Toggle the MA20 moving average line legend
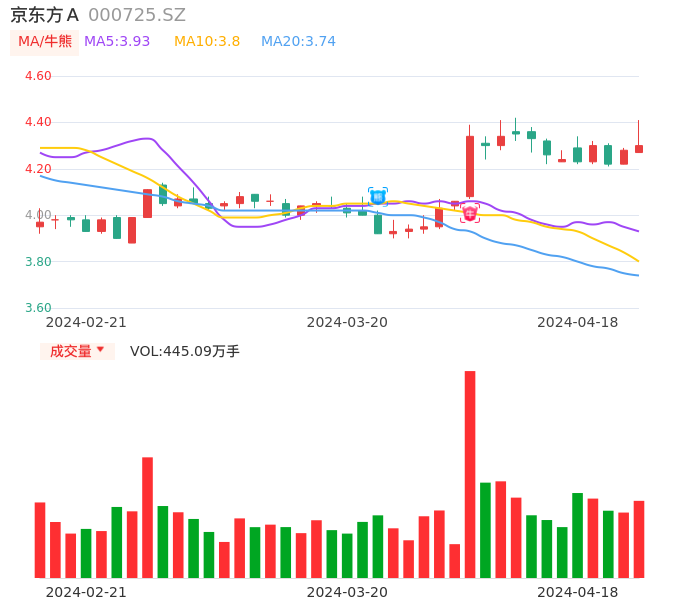686x606 pixels. (298, 42)
